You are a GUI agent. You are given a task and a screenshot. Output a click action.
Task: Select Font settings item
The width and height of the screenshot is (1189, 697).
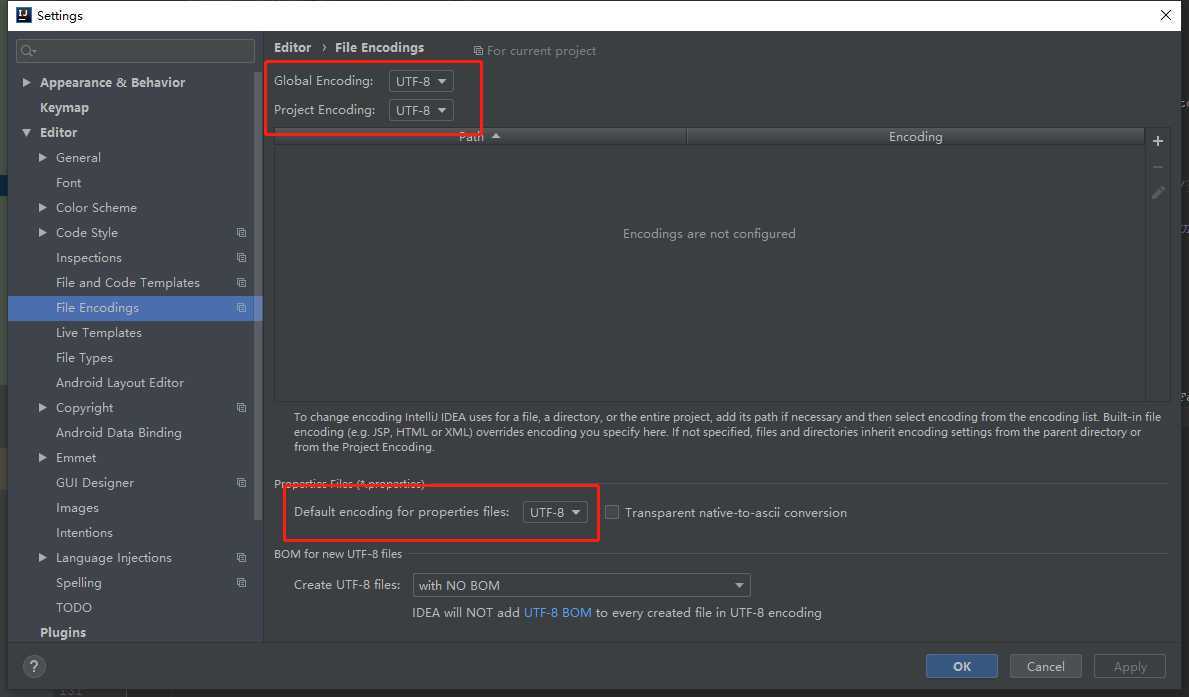click(68, 183)
